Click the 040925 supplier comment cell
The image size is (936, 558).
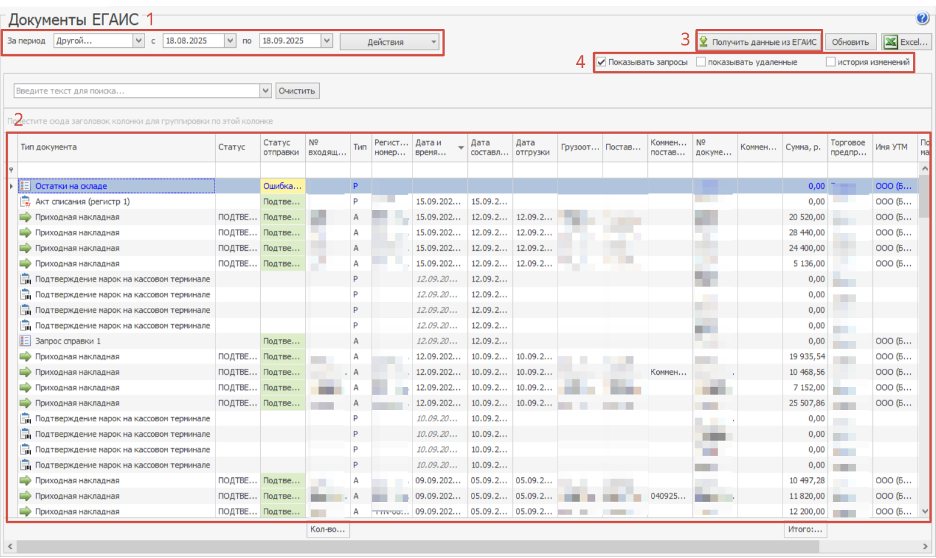(x=670, y=496)
